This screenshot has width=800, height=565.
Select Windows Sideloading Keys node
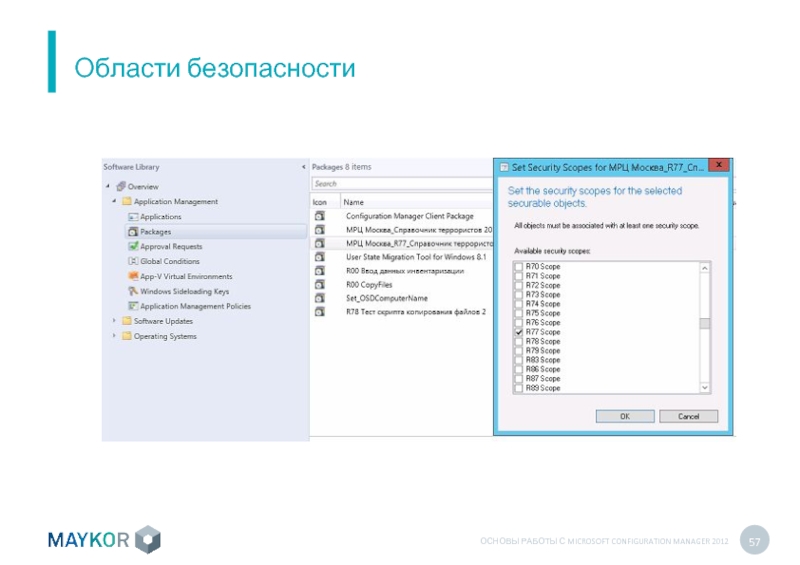(x=185, y=291)
